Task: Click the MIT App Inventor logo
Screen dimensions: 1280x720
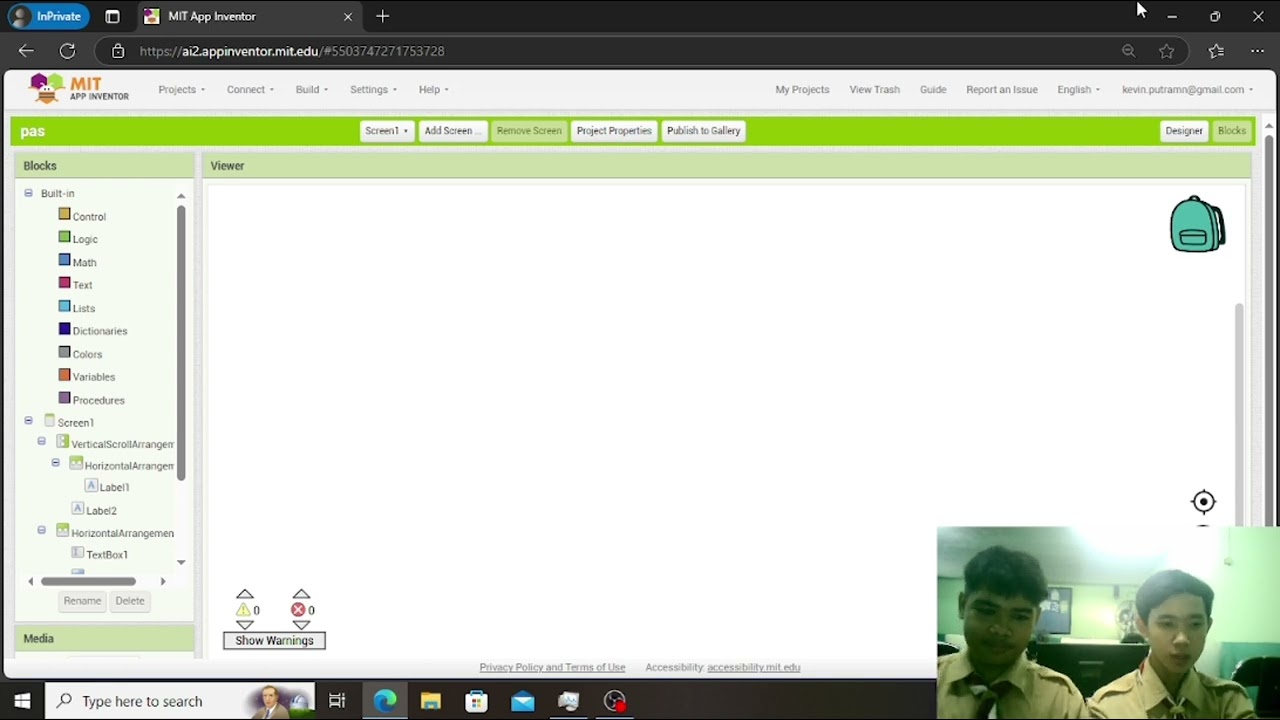Action: (x=79, y=89)
